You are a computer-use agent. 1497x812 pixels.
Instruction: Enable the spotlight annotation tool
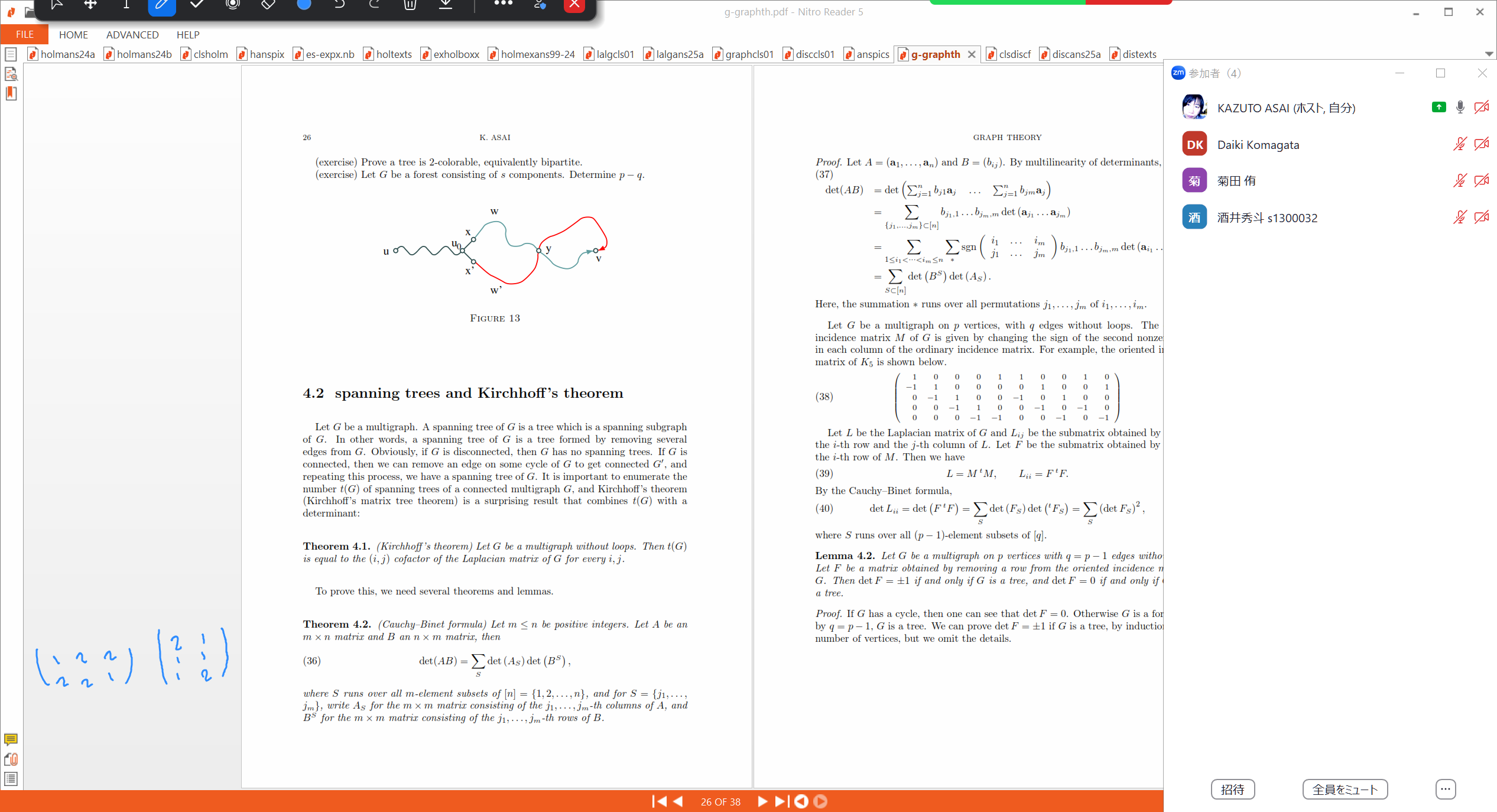(233, 5)
